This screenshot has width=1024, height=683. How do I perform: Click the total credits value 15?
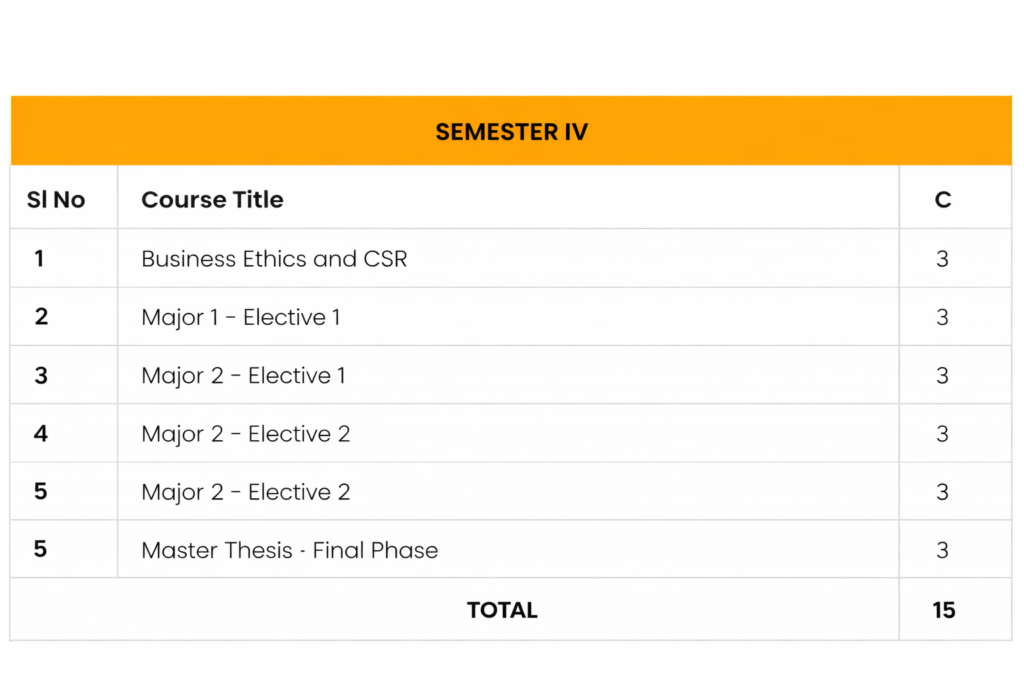click(943, 610)
